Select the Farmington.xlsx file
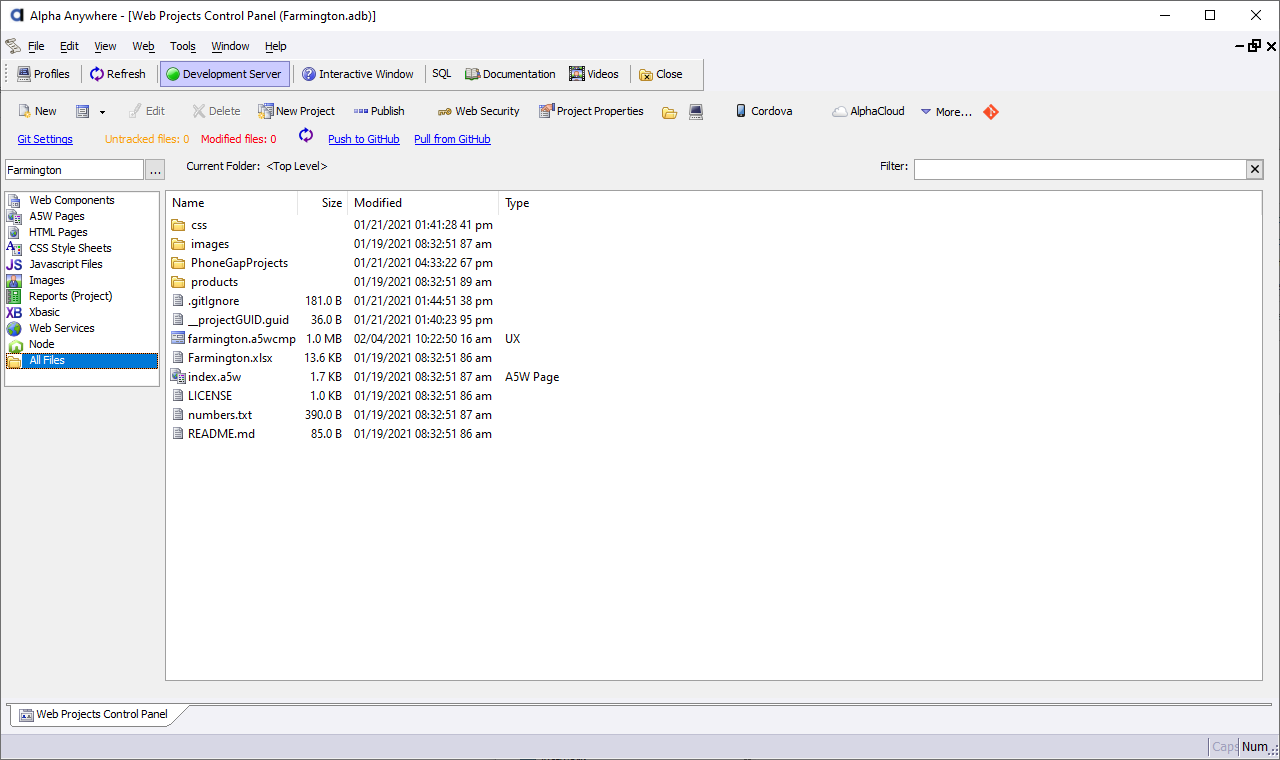This screenshot has height=760, width=1280. pos(221,358)
